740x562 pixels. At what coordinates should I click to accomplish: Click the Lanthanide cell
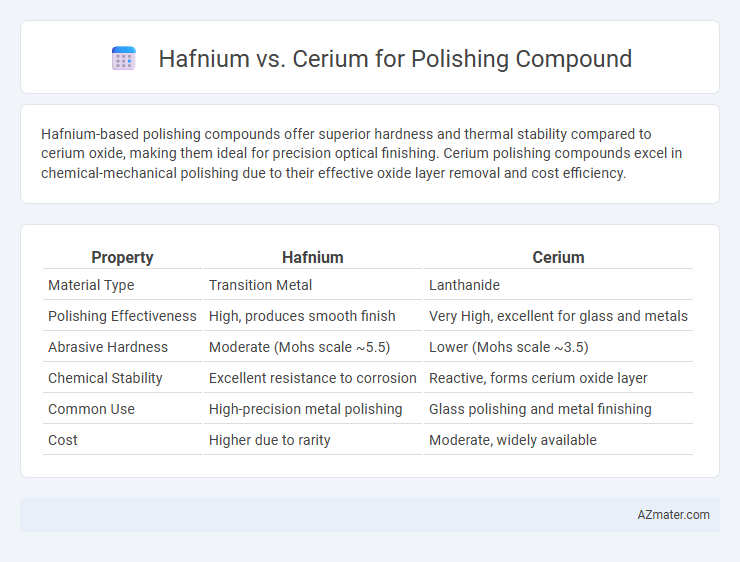click(x=464, y=285)
